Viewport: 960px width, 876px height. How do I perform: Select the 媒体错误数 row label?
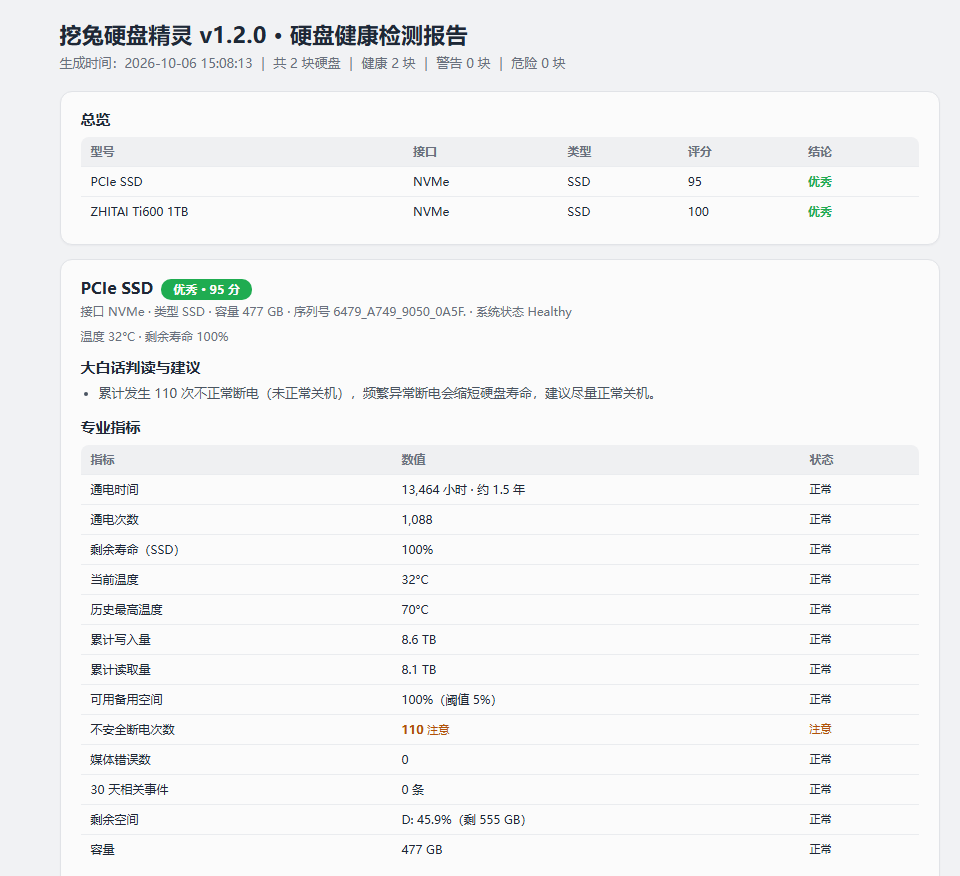120,760
